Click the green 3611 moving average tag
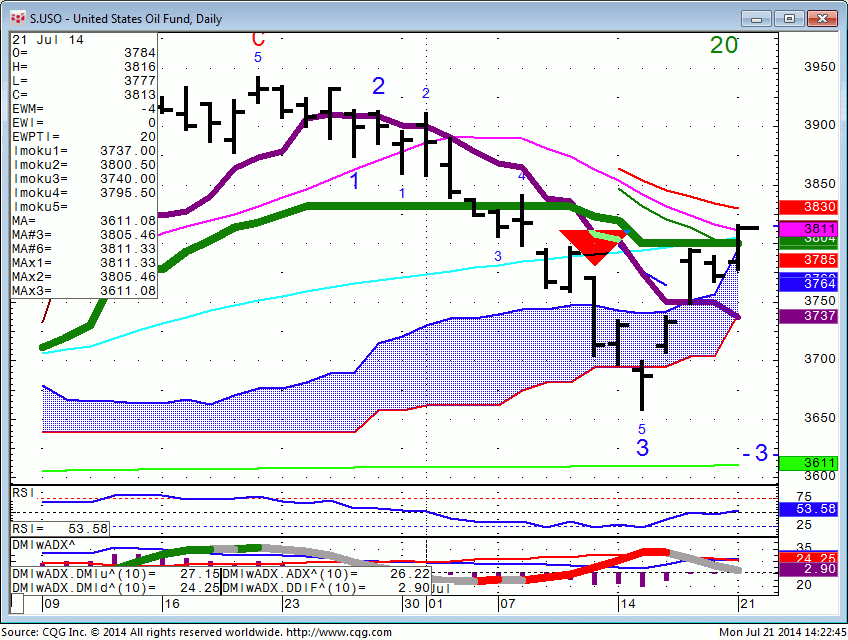The width and height of the screenshot is (848, 640). [819, 463]
